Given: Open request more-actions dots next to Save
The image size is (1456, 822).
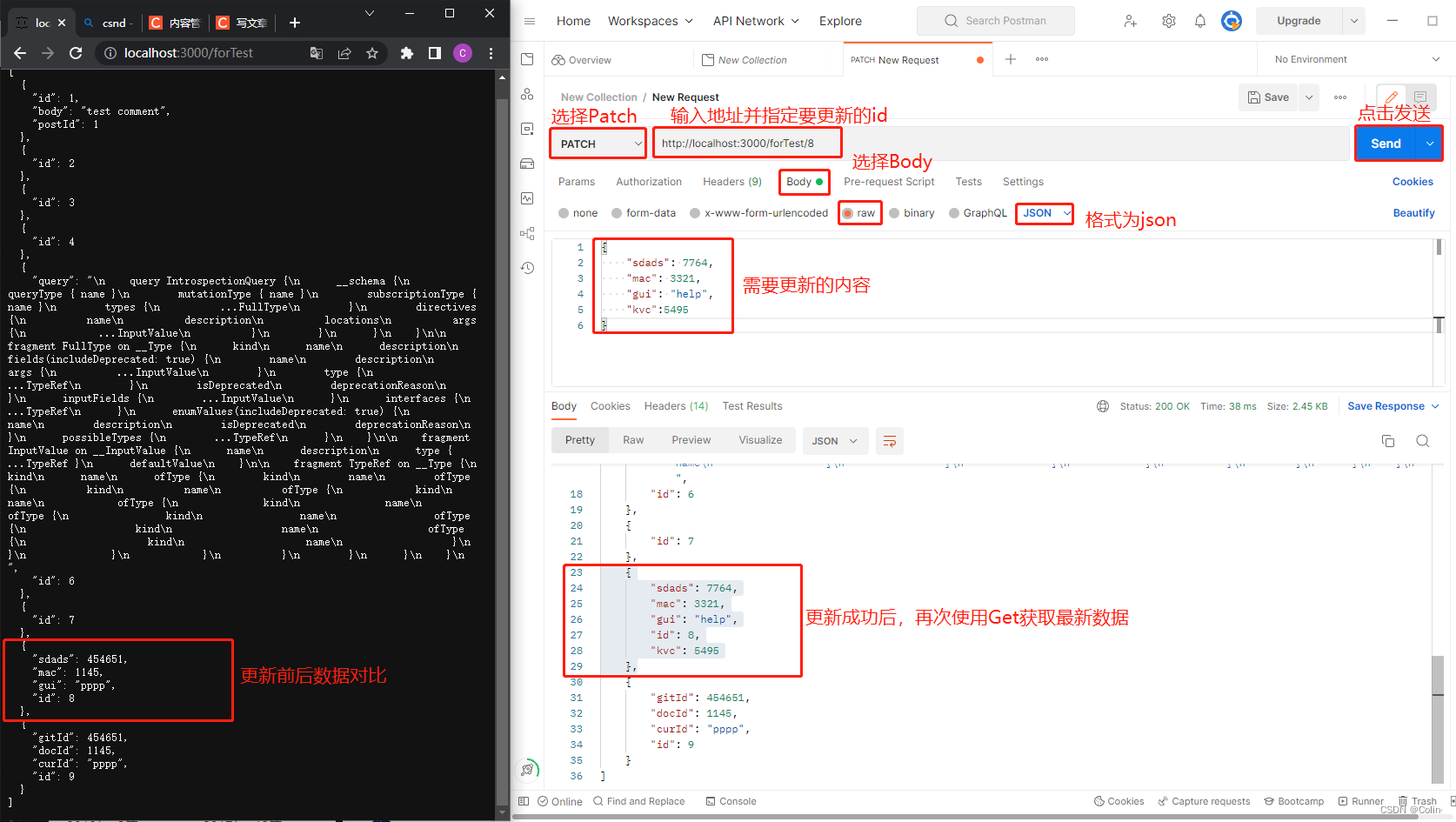Looking at the screenshot, I should pyautogui.click(x=1340, y=97).
